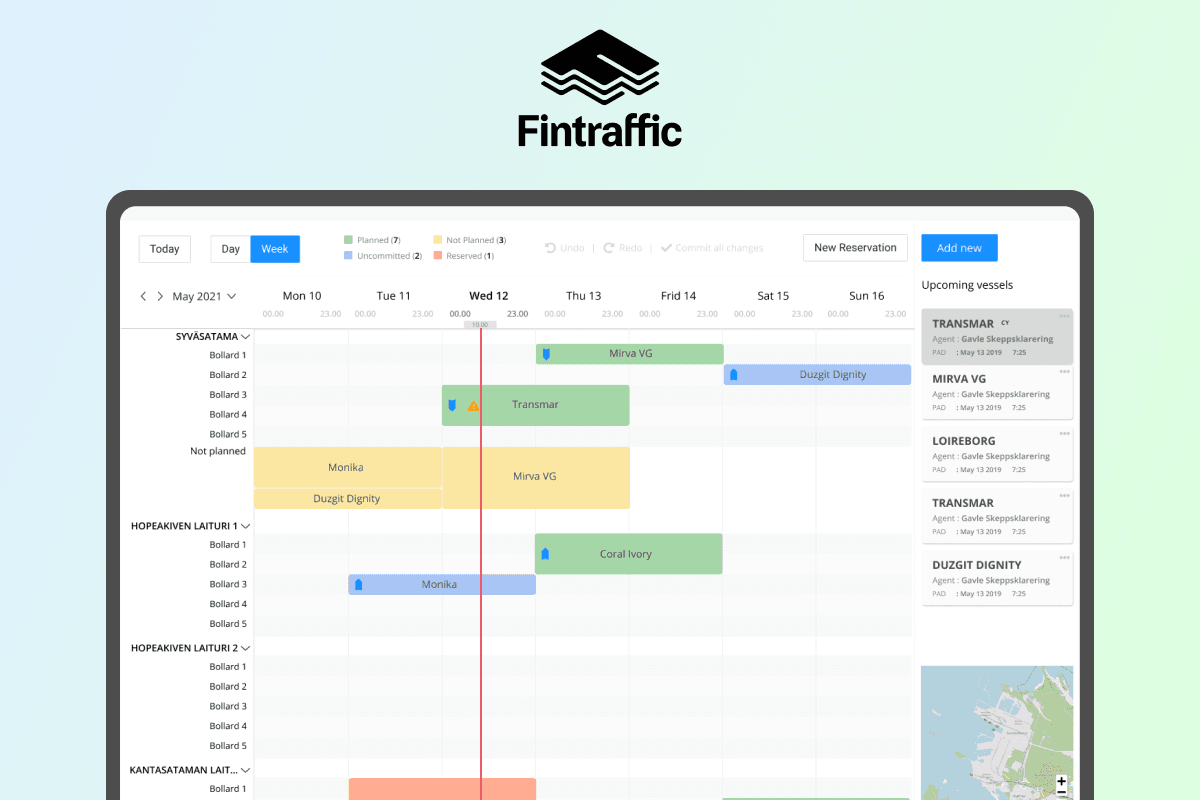Click the green Planned legend swatch
Viewport: 1200px width, 800px height.
point(348,240)
